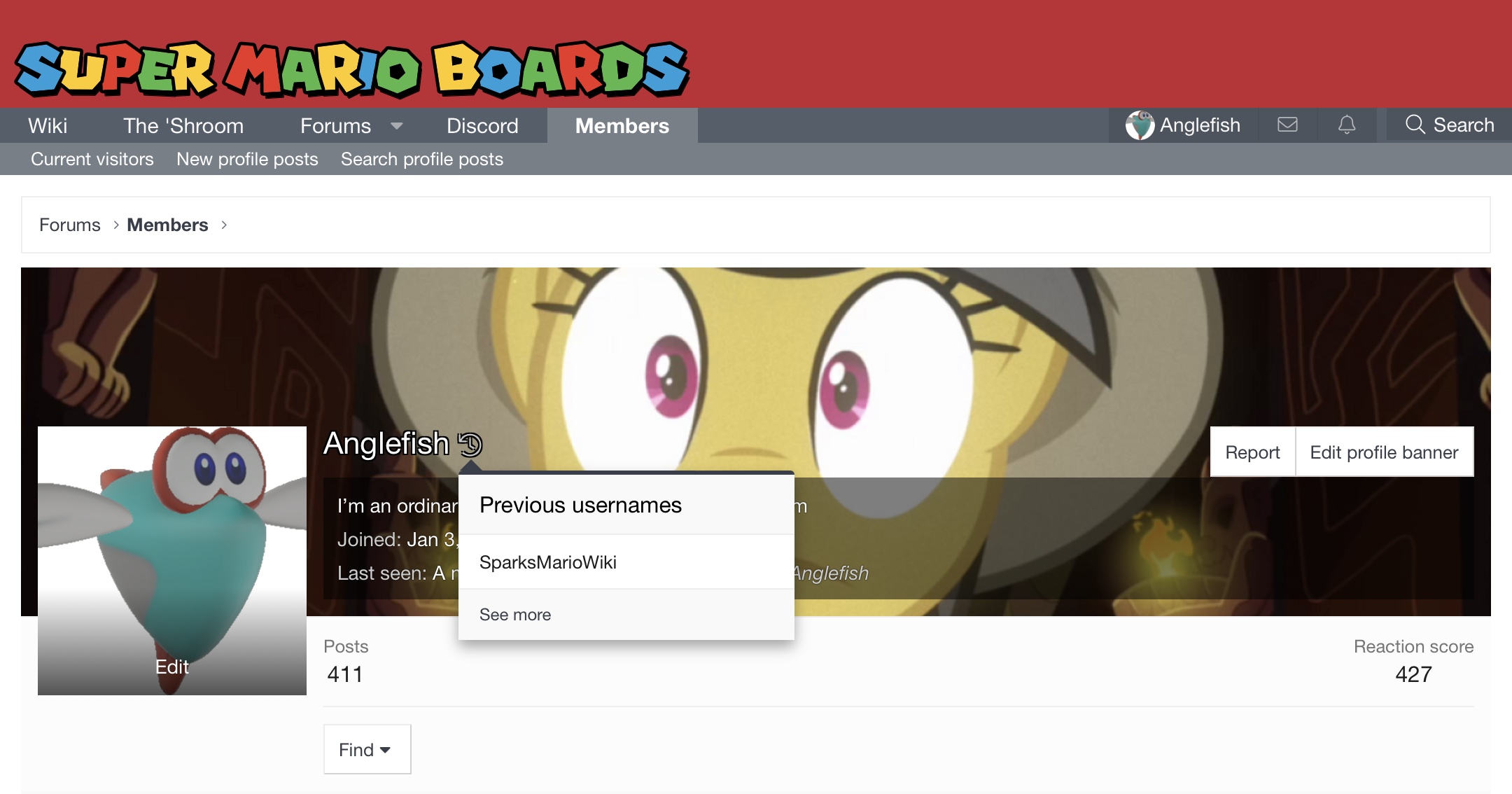
Task: Open the Discord navigation link
Action: point(482,125)
